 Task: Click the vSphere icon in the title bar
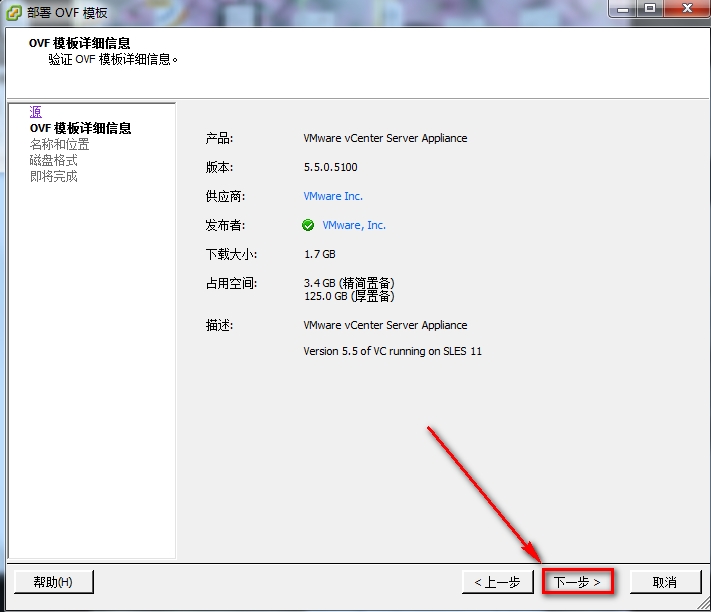[x=13, y=12]
